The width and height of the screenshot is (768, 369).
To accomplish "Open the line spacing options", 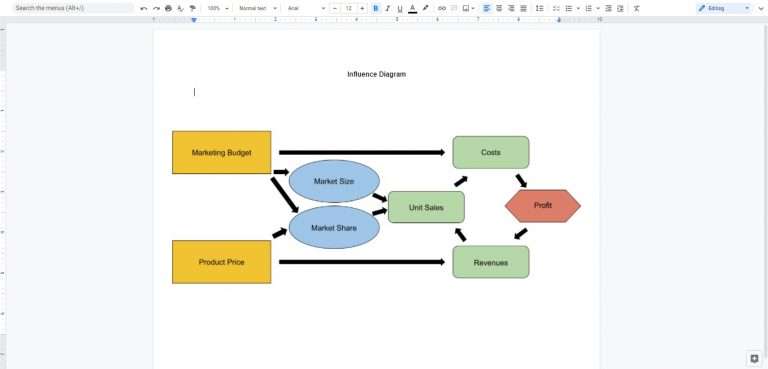I will (539, 8).
